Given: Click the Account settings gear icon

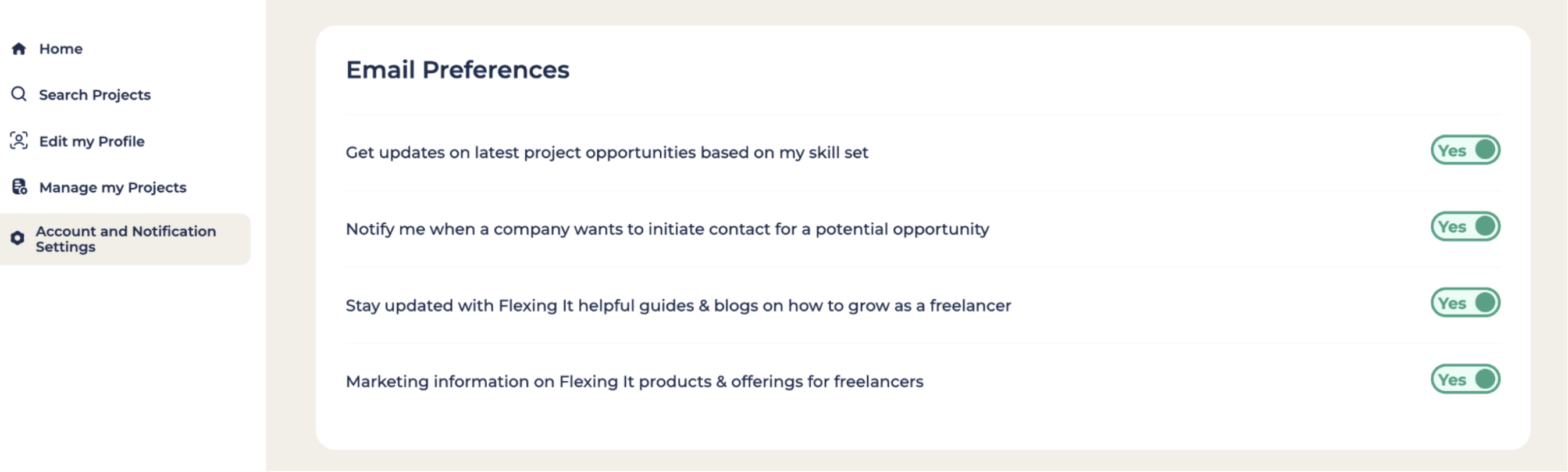Looking at the screenshot, I should (17, 238).
